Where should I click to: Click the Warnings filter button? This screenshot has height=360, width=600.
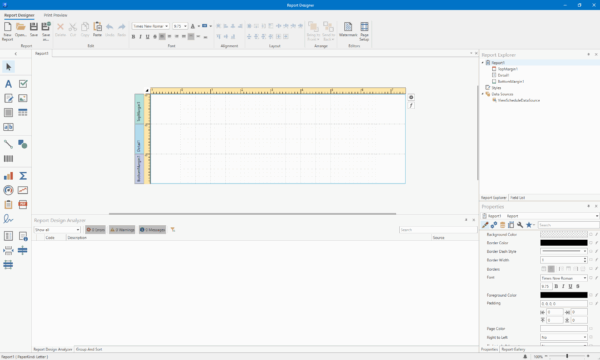pos(122,230)
